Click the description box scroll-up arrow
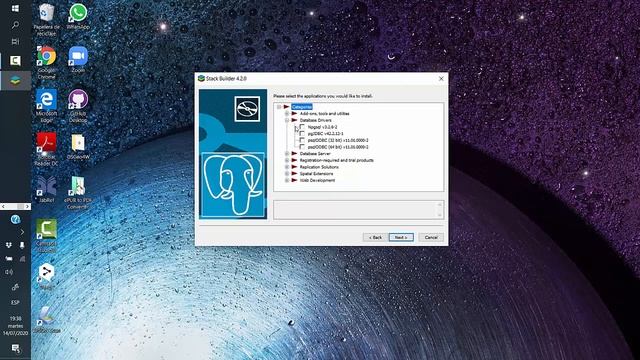640x360 pixels. tap(440, 204)
